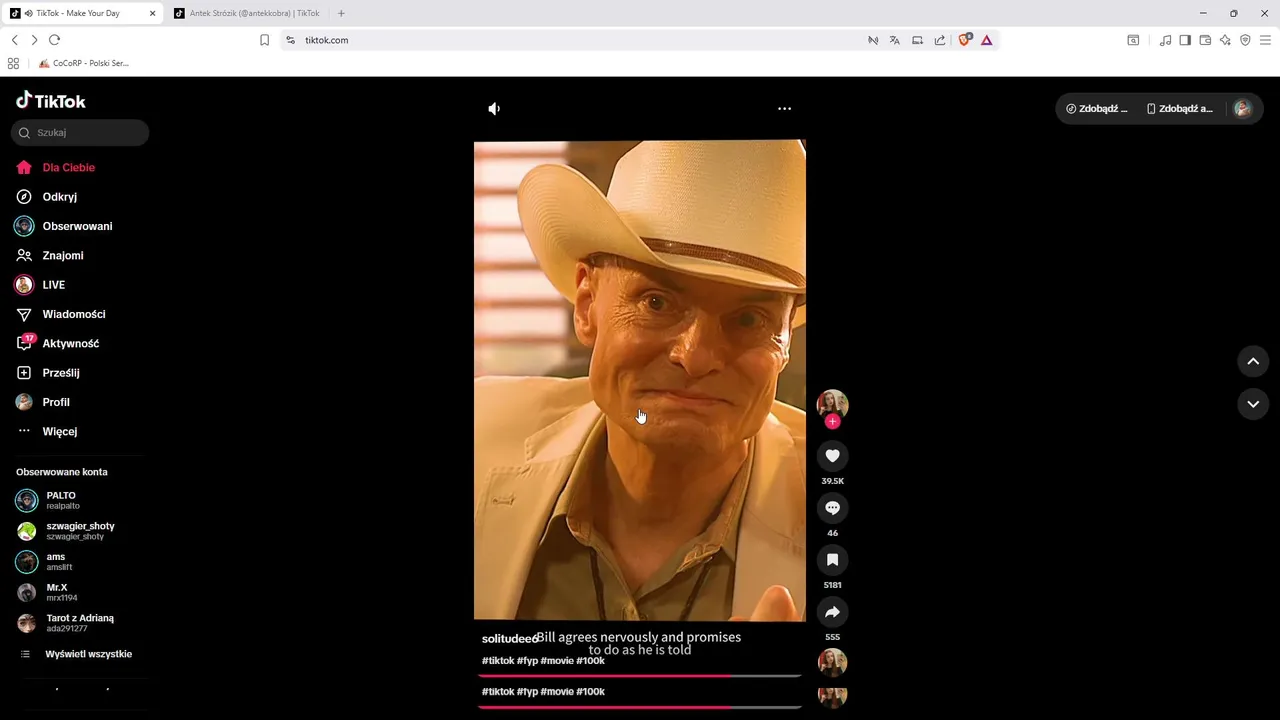Save the video with the bookmark icon
Viewport: 1280px width, 720px height.
pyautogui.click(x=832, y=560)
